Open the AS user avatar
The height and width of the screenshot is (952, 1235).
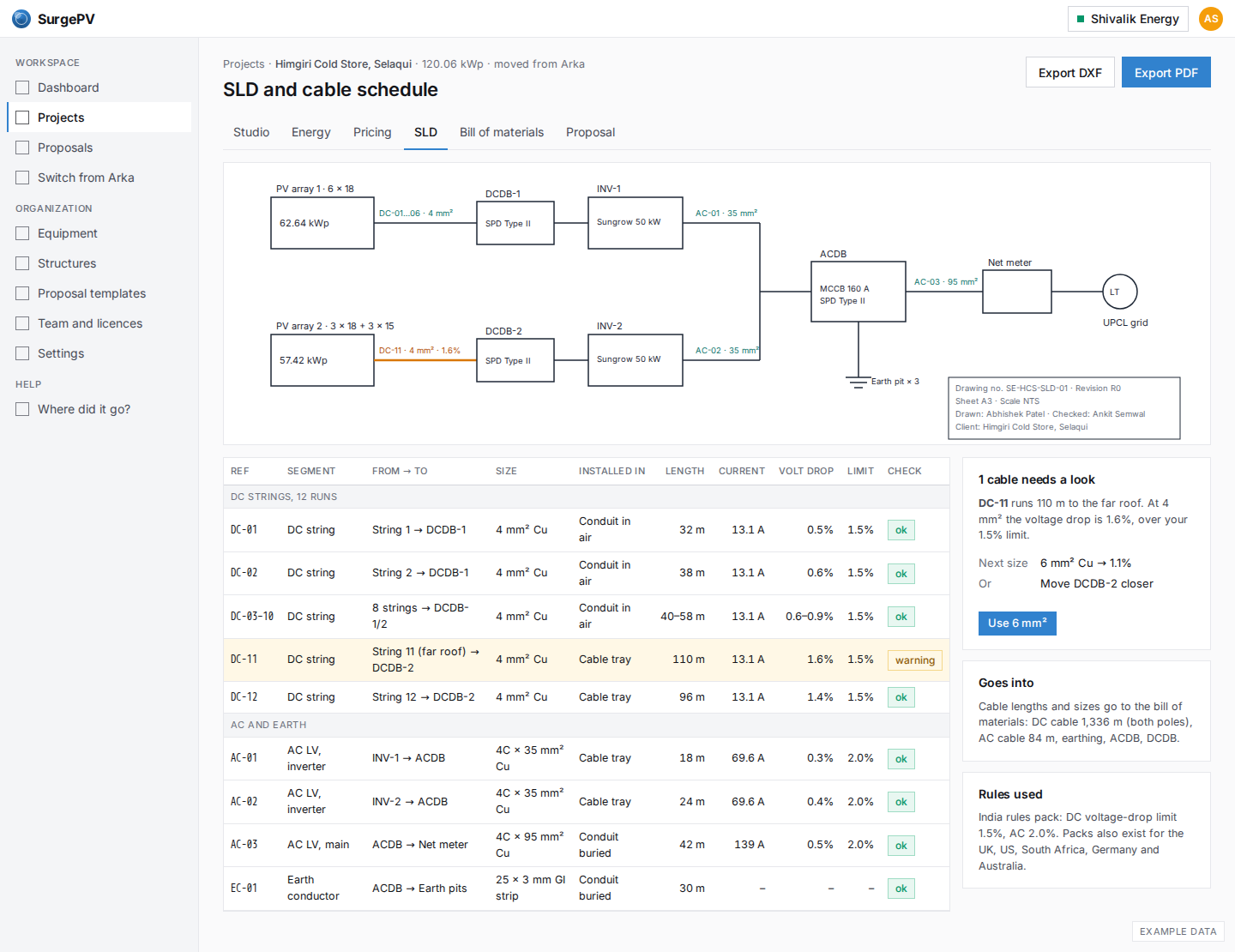pyautogui.click(x=1211, y=19)
